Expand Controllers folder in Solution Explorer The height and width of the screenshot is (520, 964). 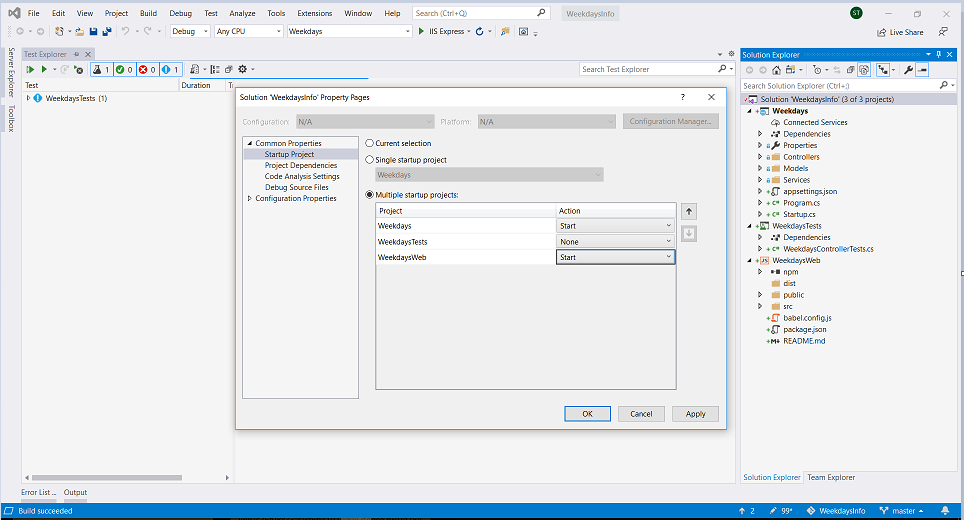(x=760, y=157)
